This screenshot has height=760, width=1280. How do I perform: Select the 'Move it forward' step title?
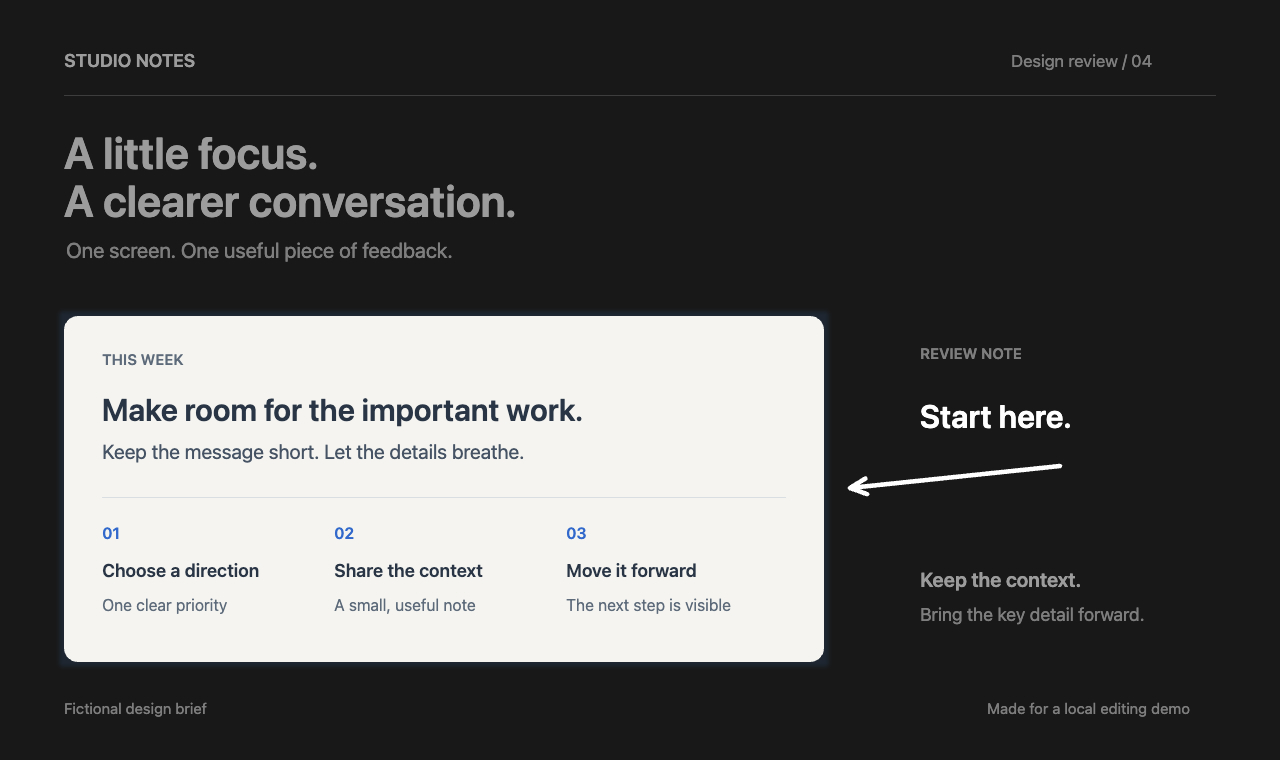click(631, 571)
